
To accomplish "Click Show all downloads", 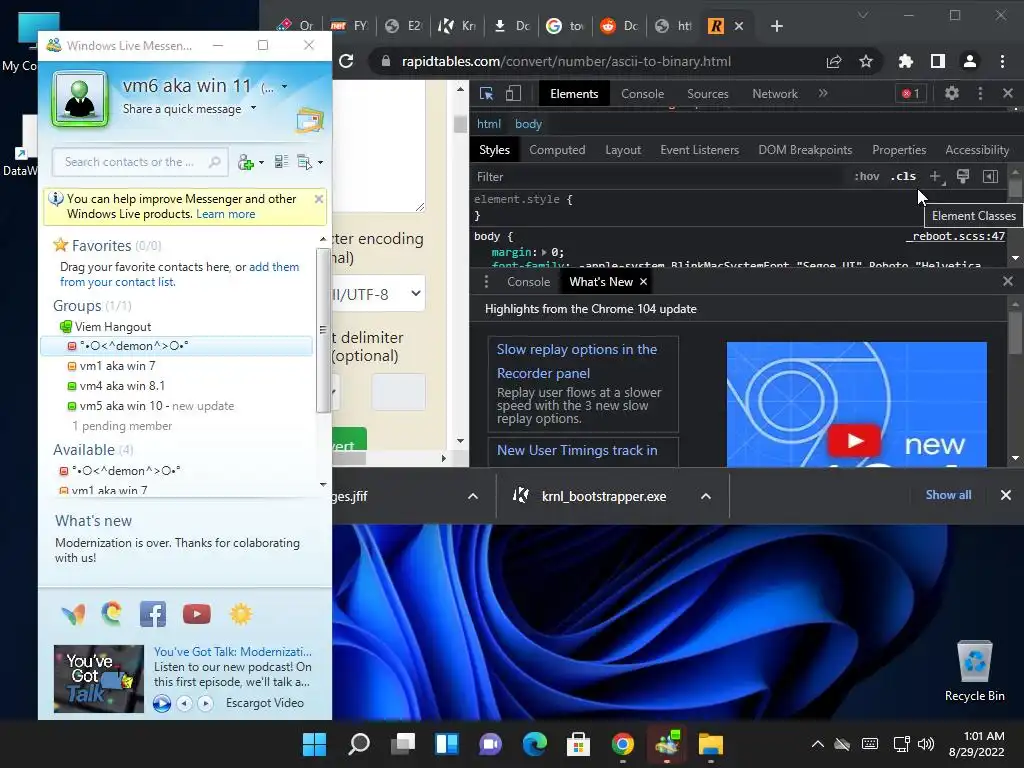I will [x=948, y=495].
